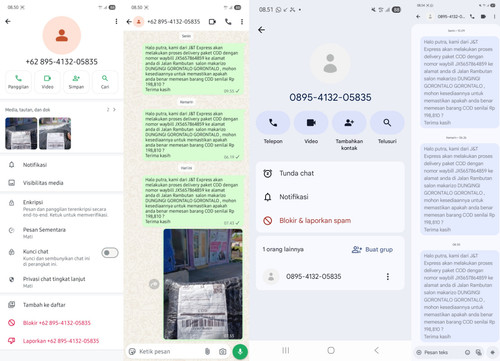Tap gallery icon in SMS message bar
Screen dimensions: 500x361
pyautogui.click(x=479, y=352)
